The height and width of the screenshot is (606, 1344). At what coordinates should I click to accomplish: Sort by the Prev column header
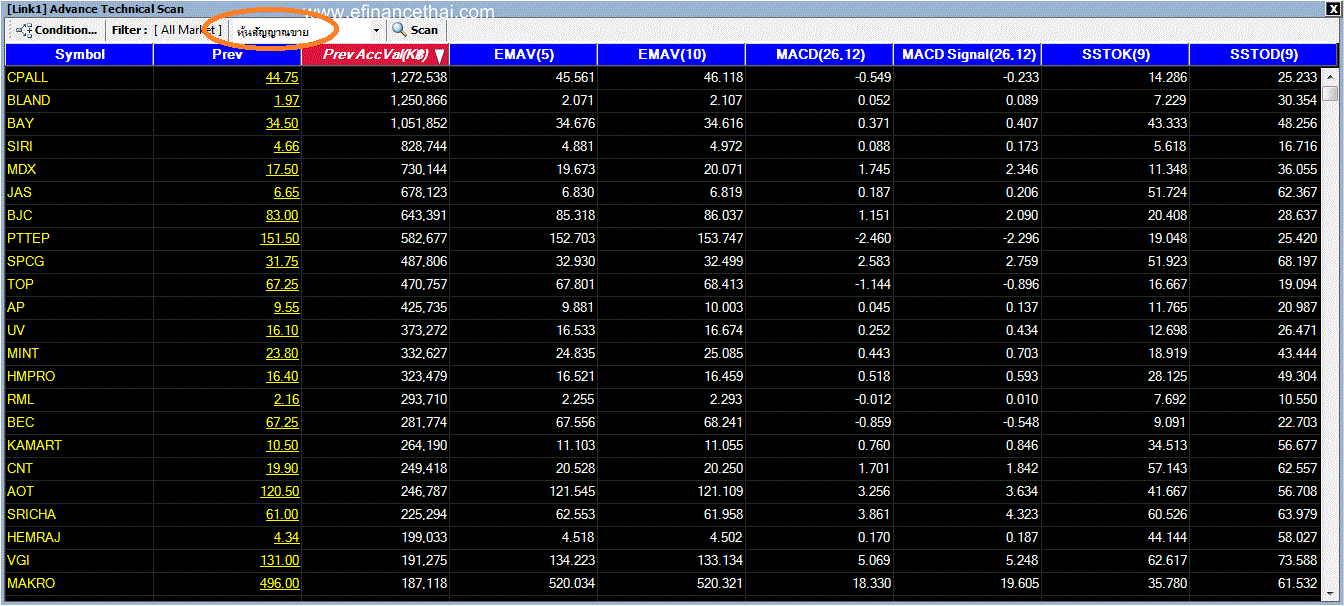(x=227, y=54)
